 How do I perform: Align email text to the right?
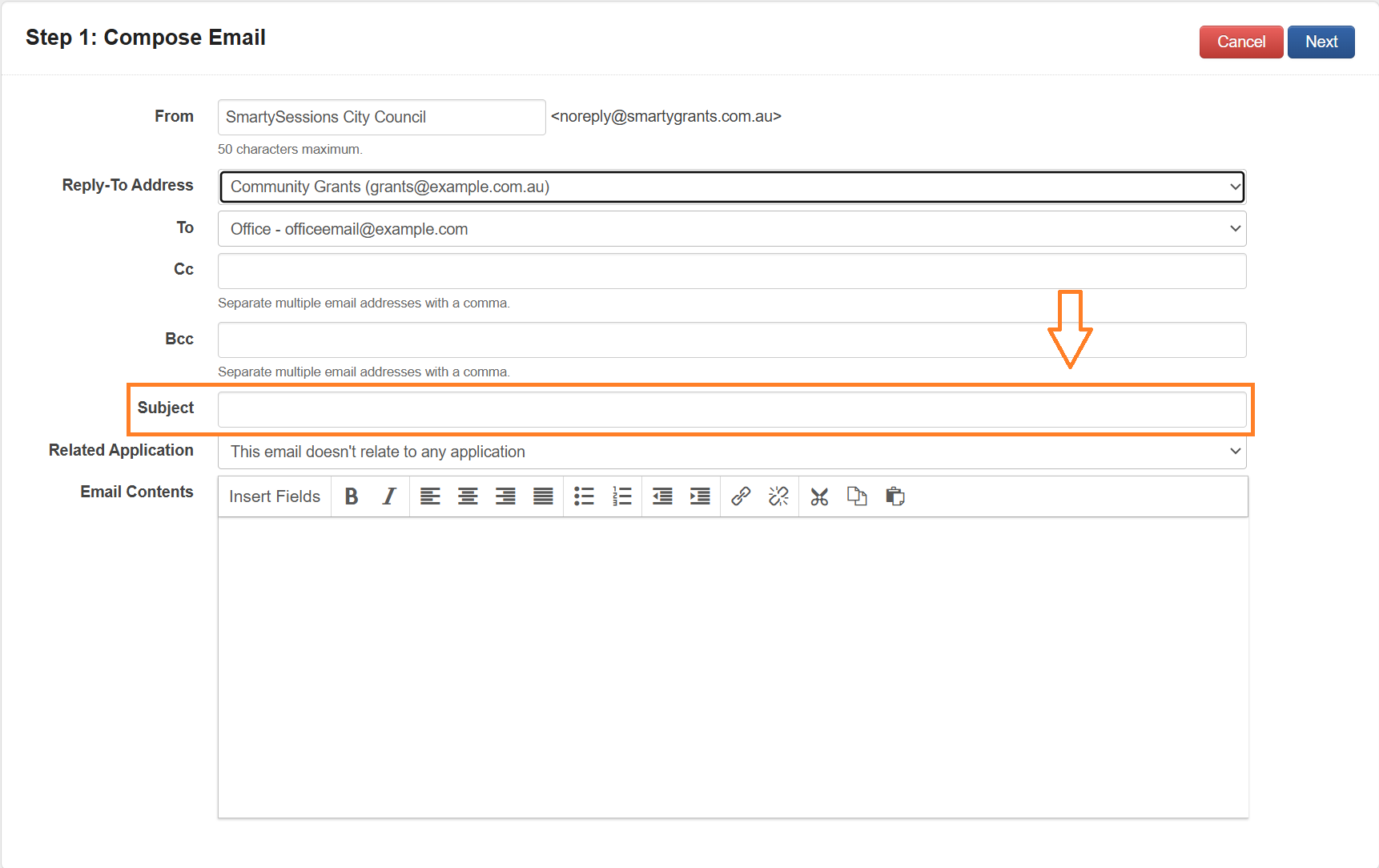point(505,496)
